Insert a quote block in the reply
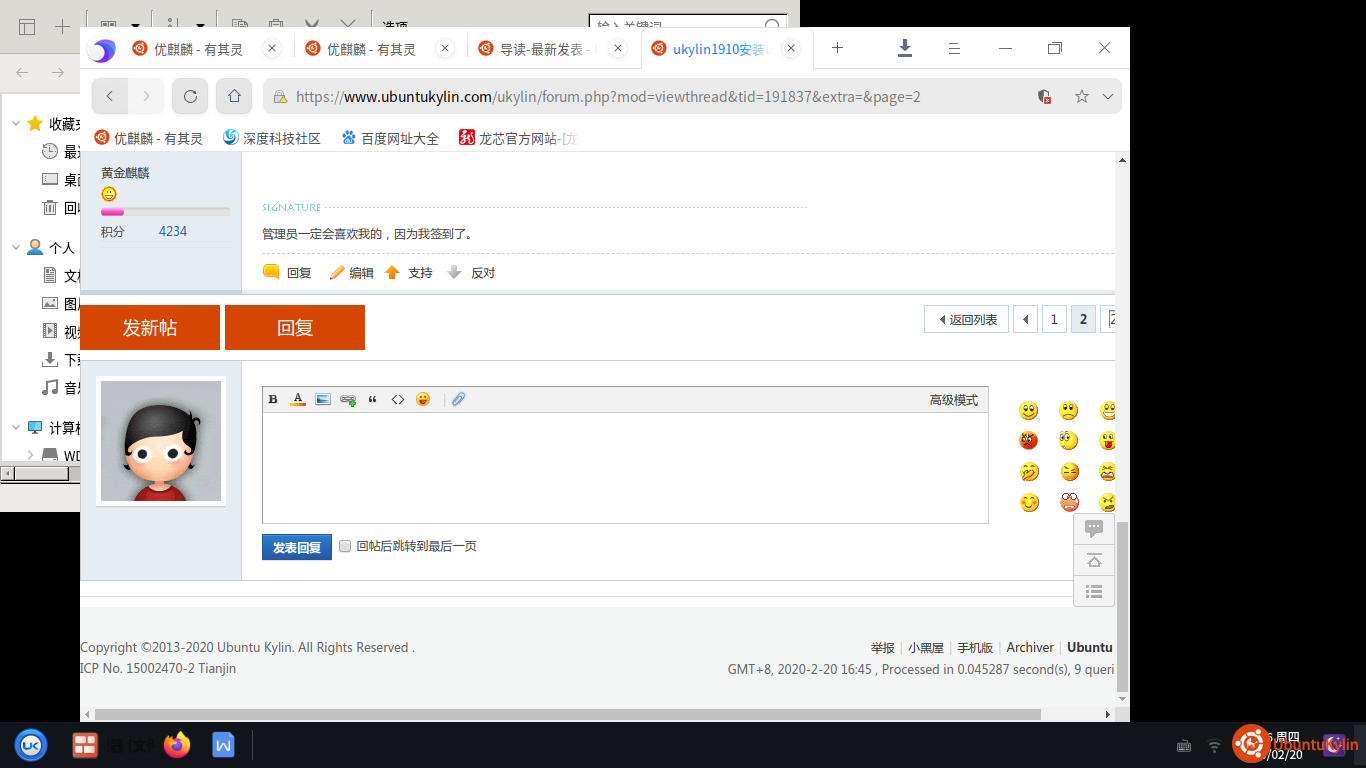 pos(373,400)
